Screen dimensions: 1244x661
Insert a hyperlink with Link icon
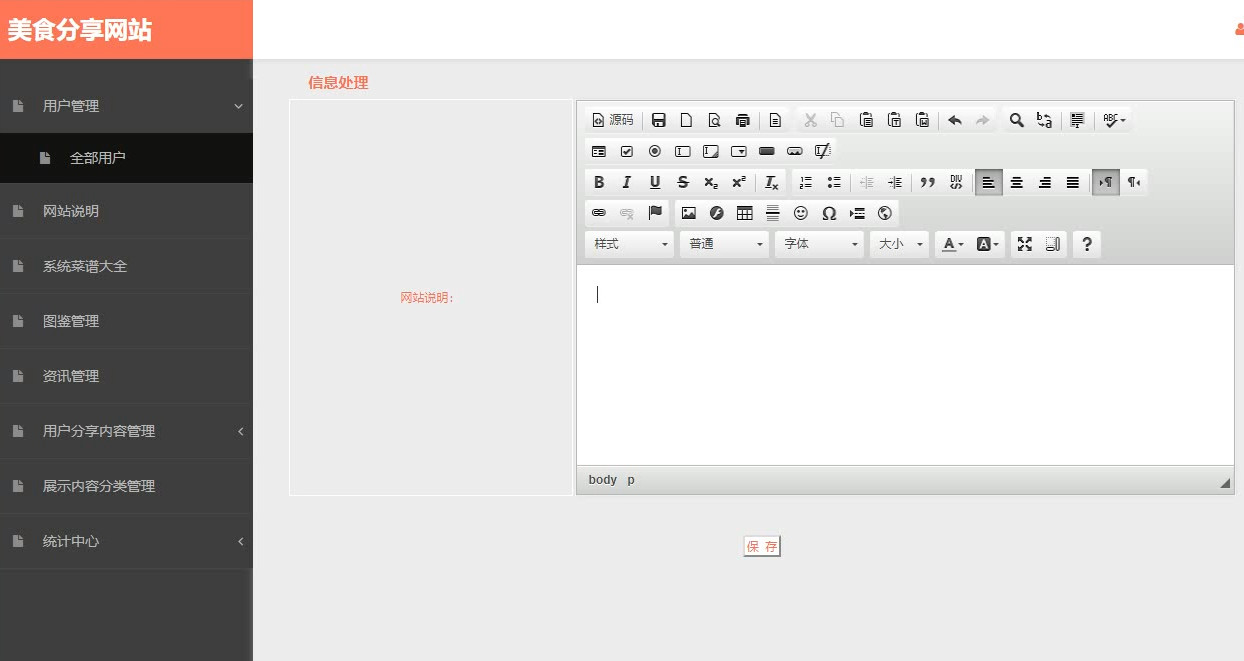click(599, 213)
